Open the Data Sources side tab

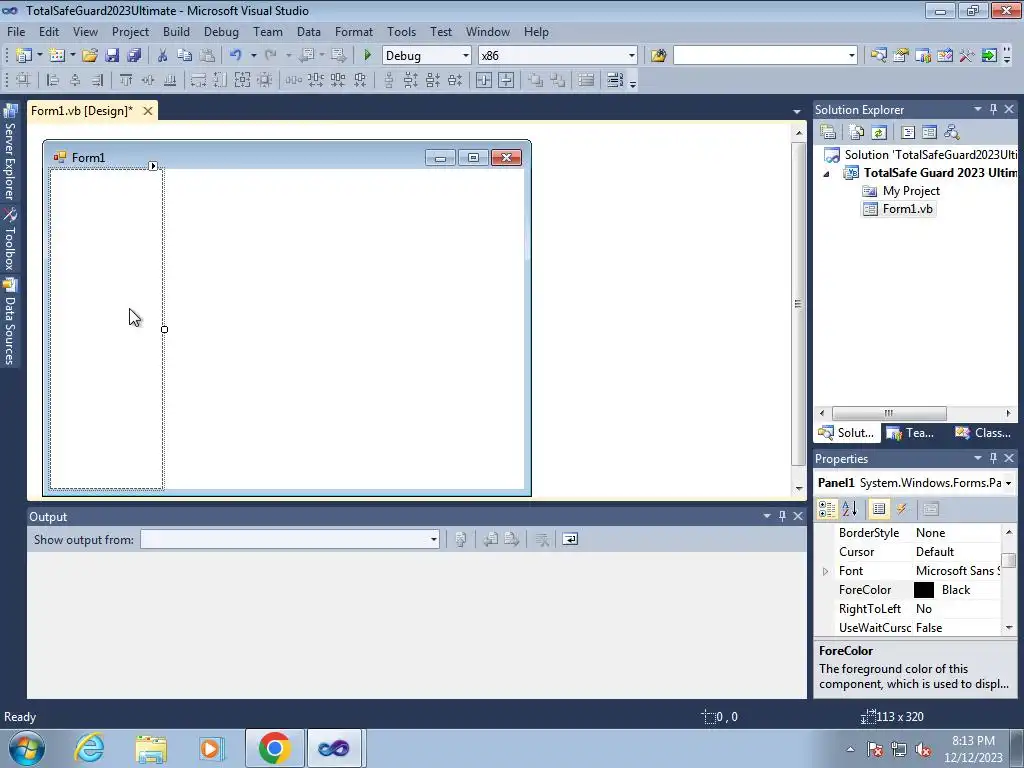10,321
